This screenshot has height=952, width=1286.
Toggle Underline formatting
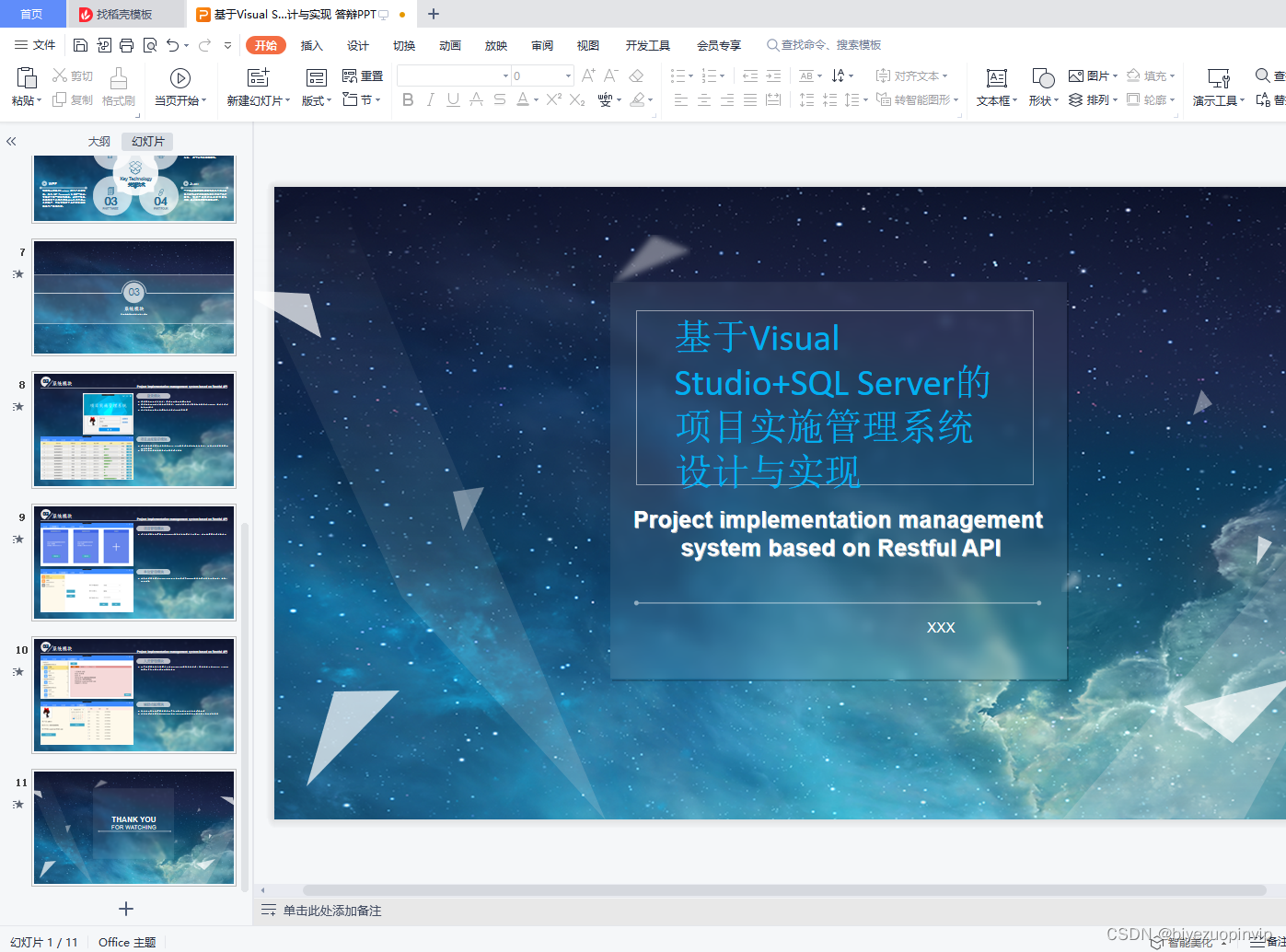453,99
